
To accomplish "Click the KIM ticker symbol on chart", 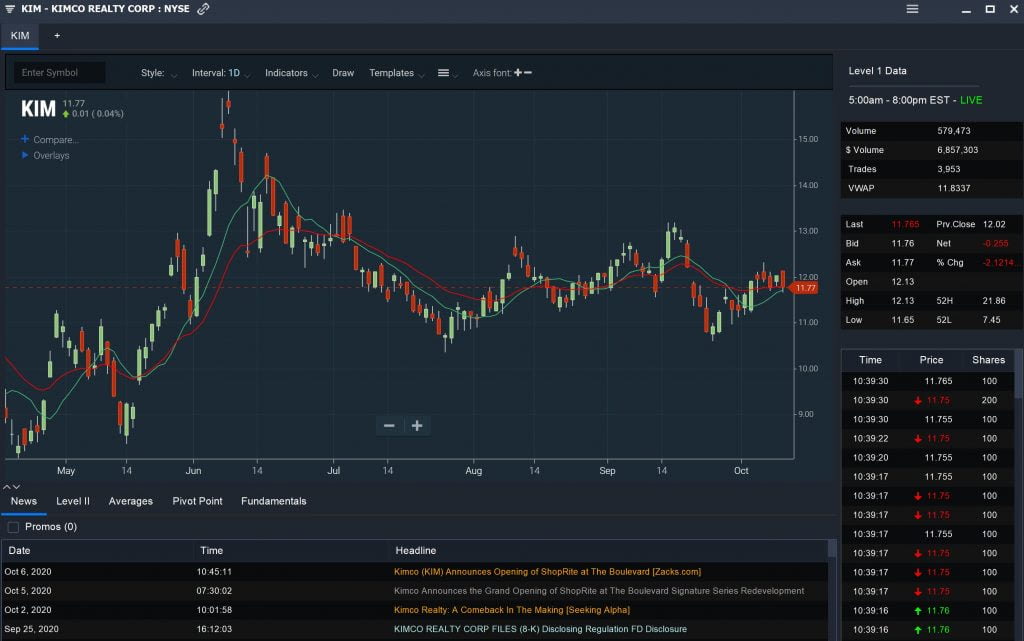I will [38, 108].
